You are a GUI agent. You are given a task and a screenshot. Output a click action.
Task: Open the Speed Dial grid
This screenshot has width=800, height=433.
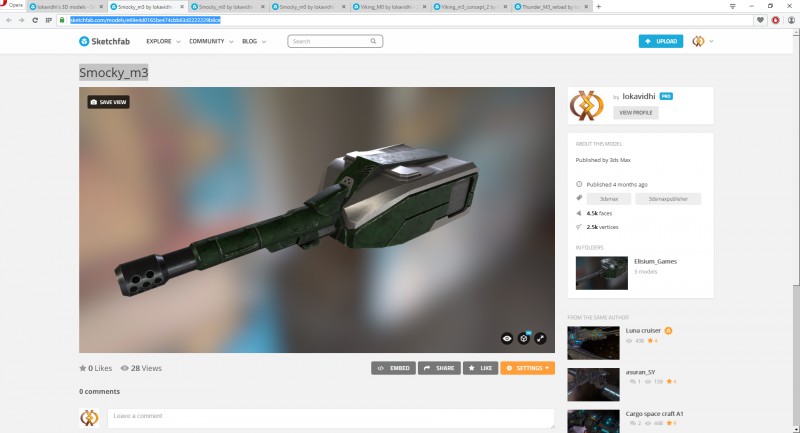click(x=48, y=20)
